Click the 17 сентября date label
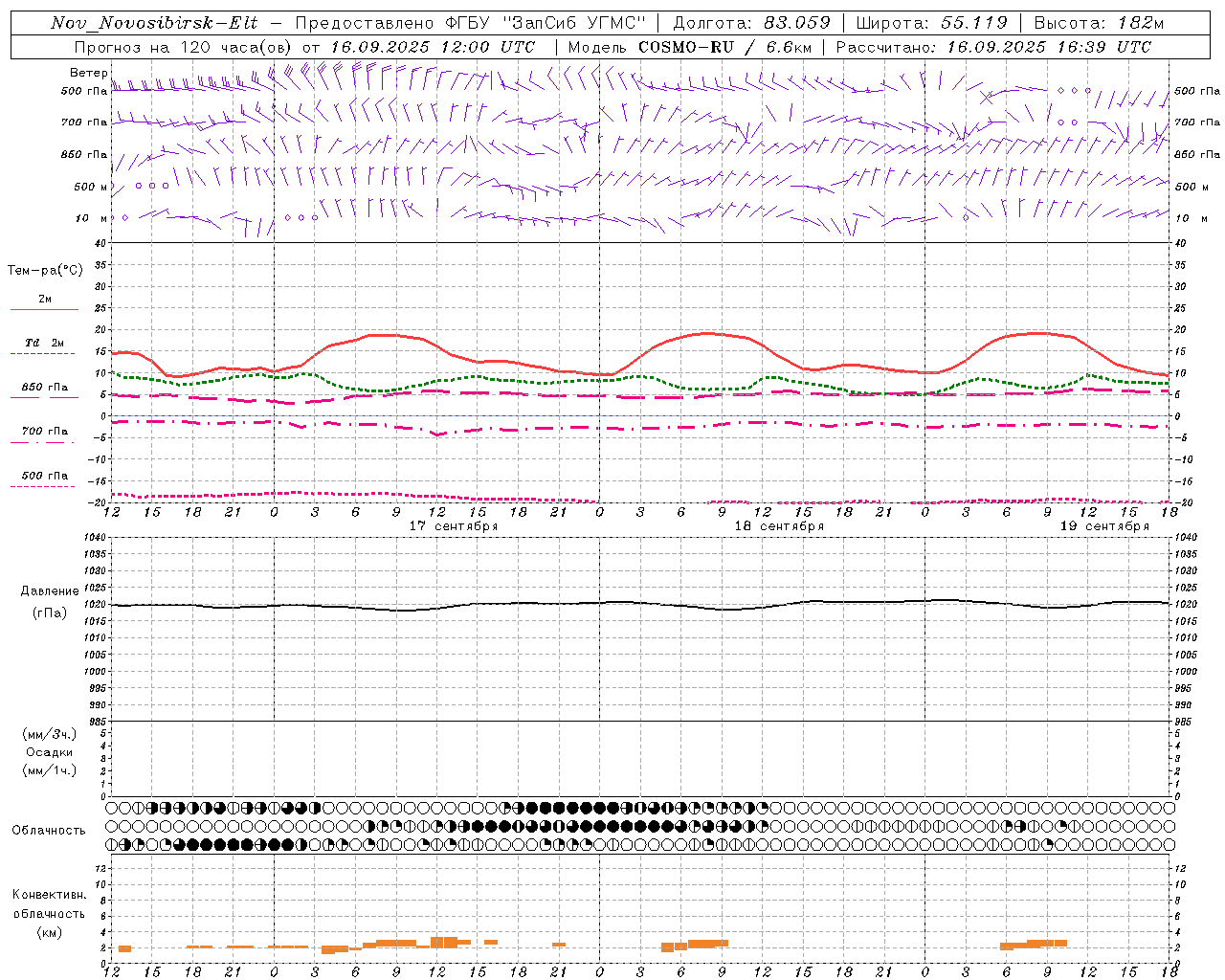 click(x=454, y=526)
